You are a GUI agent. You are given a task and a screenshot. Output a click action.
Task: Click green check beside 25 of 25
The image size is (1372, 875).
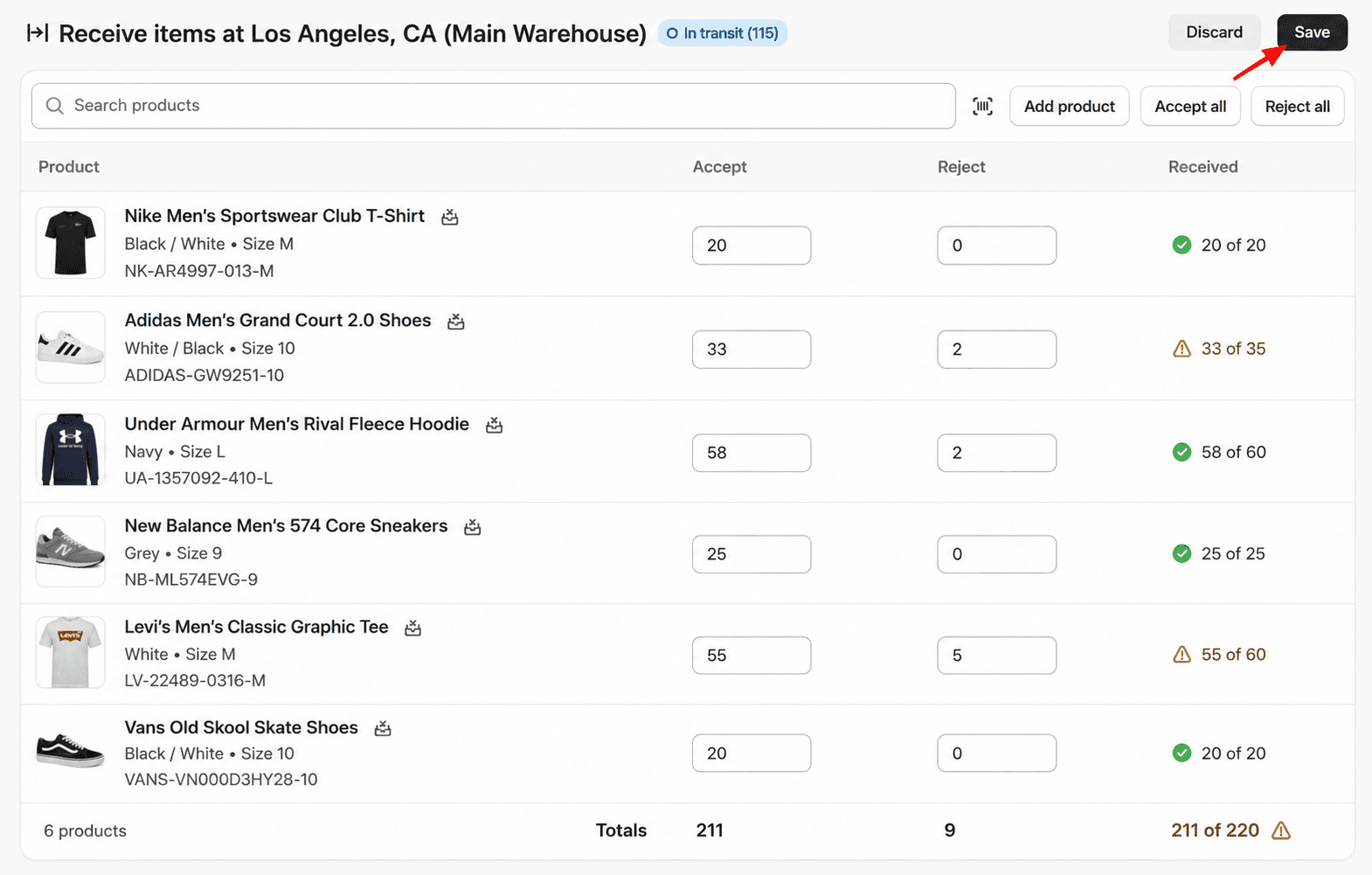point(1181,553)
